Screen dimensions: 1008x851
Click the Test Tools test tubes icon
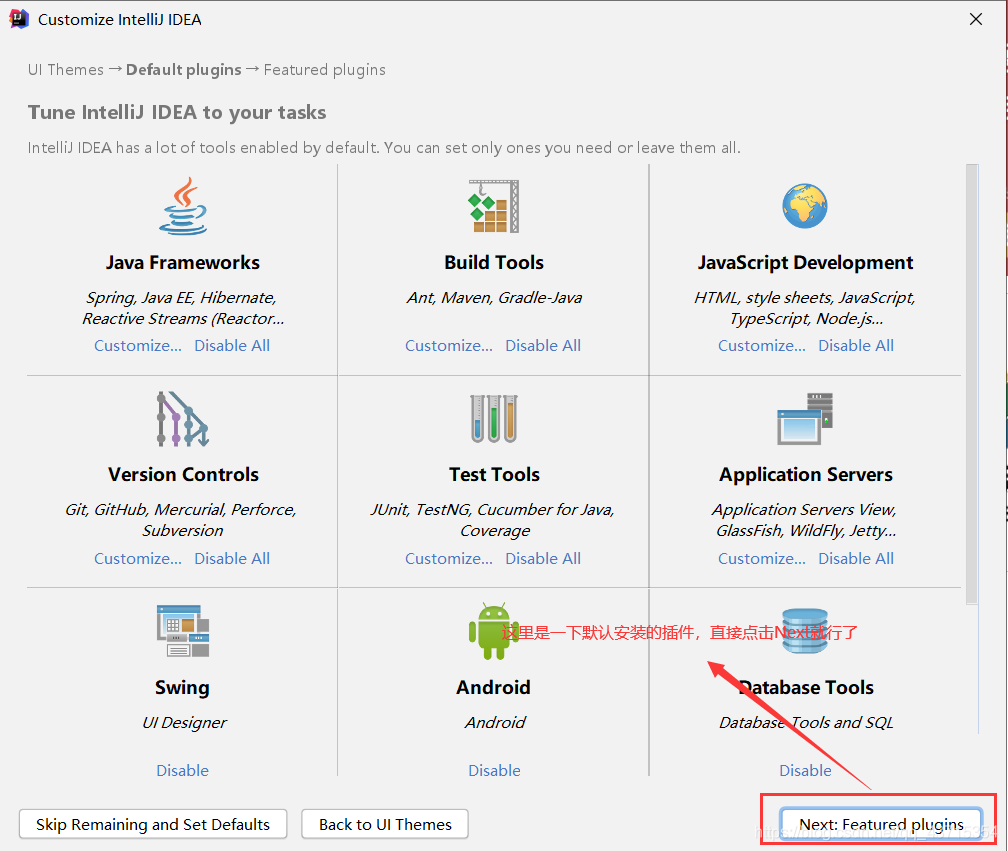(x=494, y=418)
